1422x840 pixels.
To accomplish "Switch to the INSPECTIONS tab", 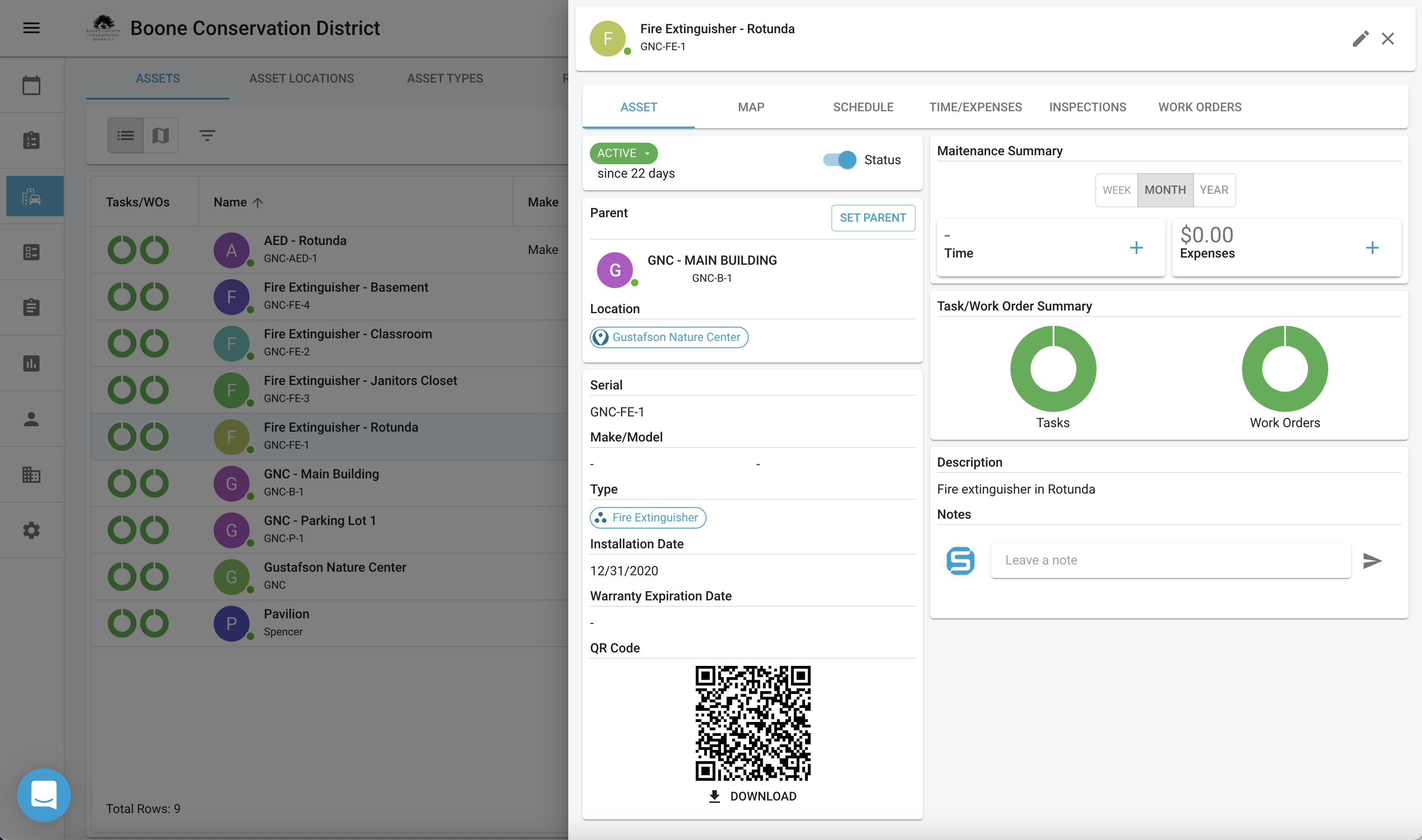I will point(1088,107).
